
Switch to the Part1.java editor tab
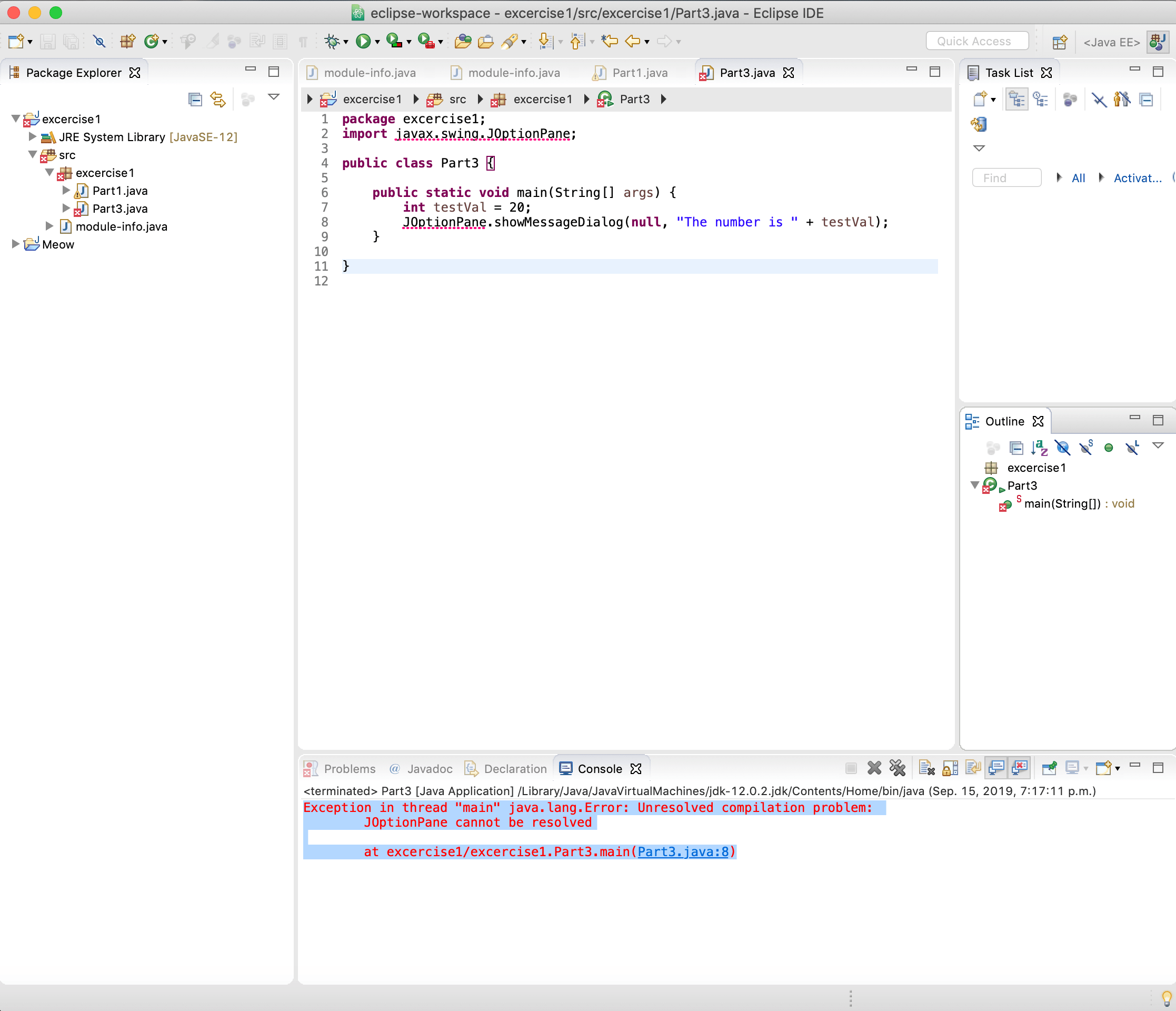pyautogui.click(x=639, y=73)
